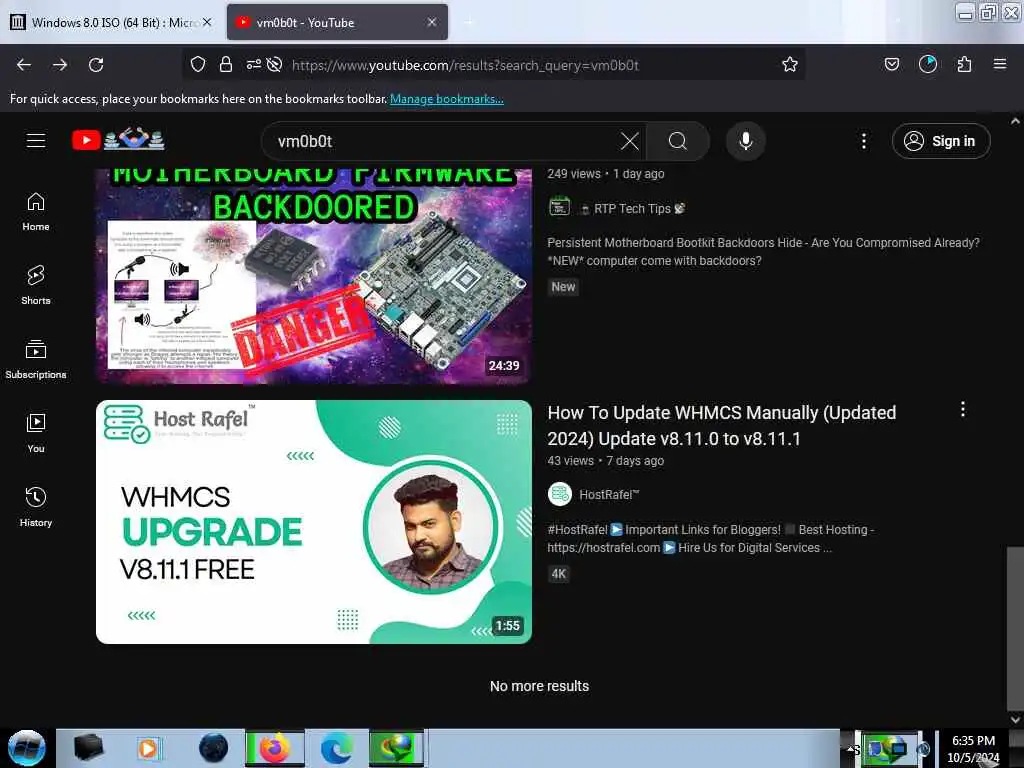Click the Persistent Motherboard Bootkit description text
The width and height of the screenshot is (1024, 768).
coord(763,251)
